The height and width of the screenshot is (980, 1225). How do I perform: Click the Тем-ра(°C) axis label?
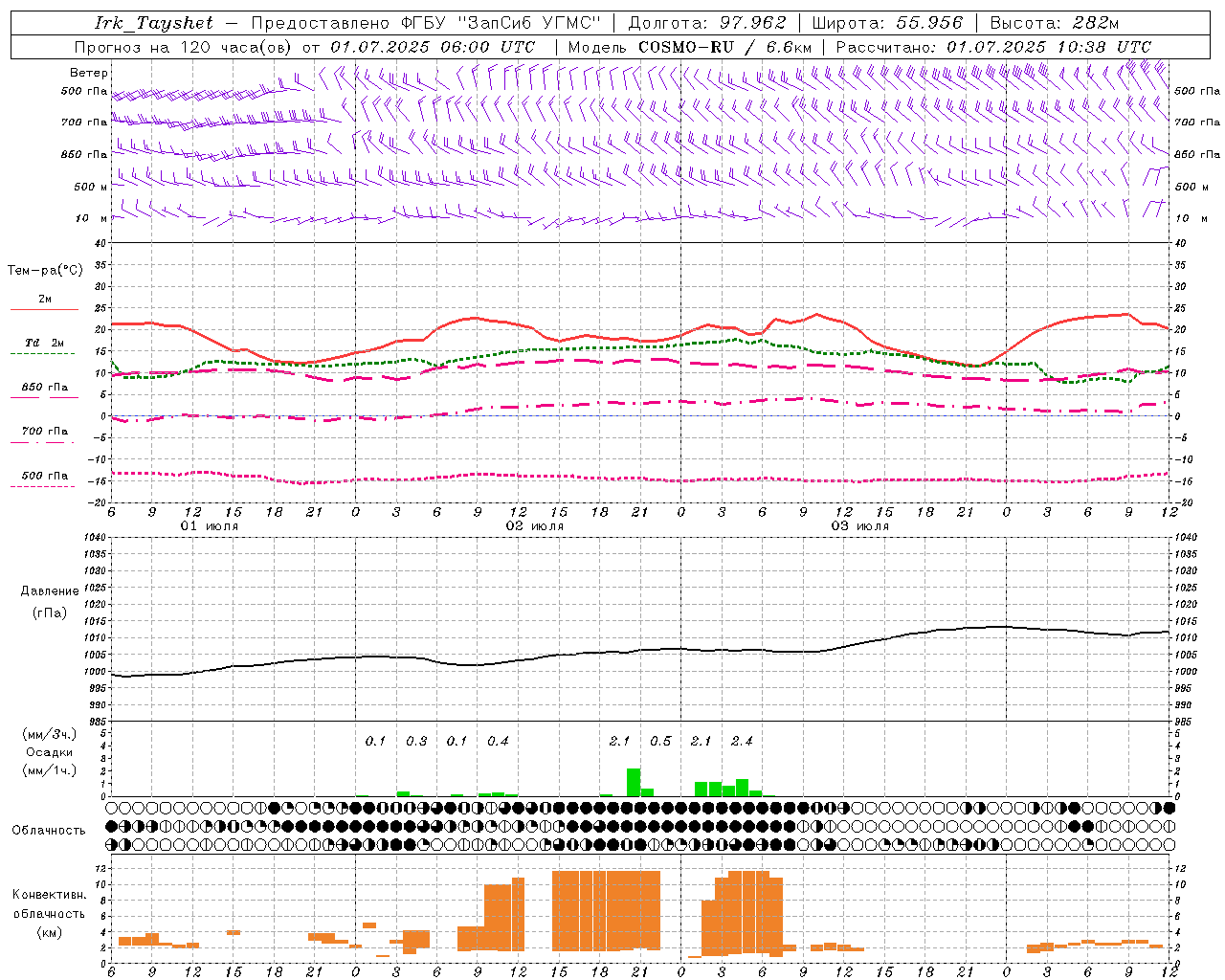click(x=45, y=271)
